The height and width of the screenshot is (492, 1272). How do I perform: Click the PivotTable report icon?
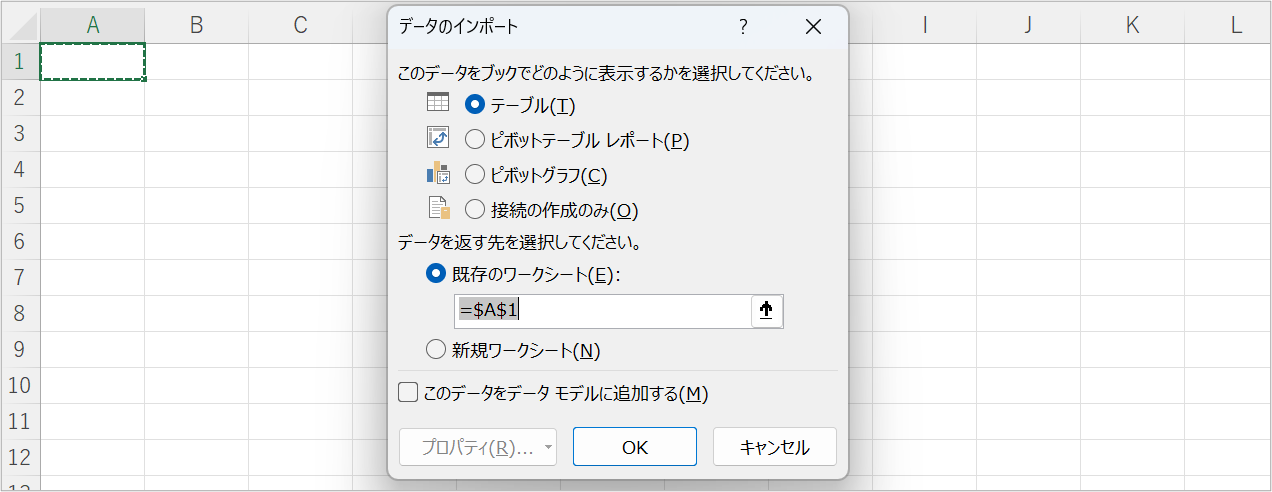point(438,138)
